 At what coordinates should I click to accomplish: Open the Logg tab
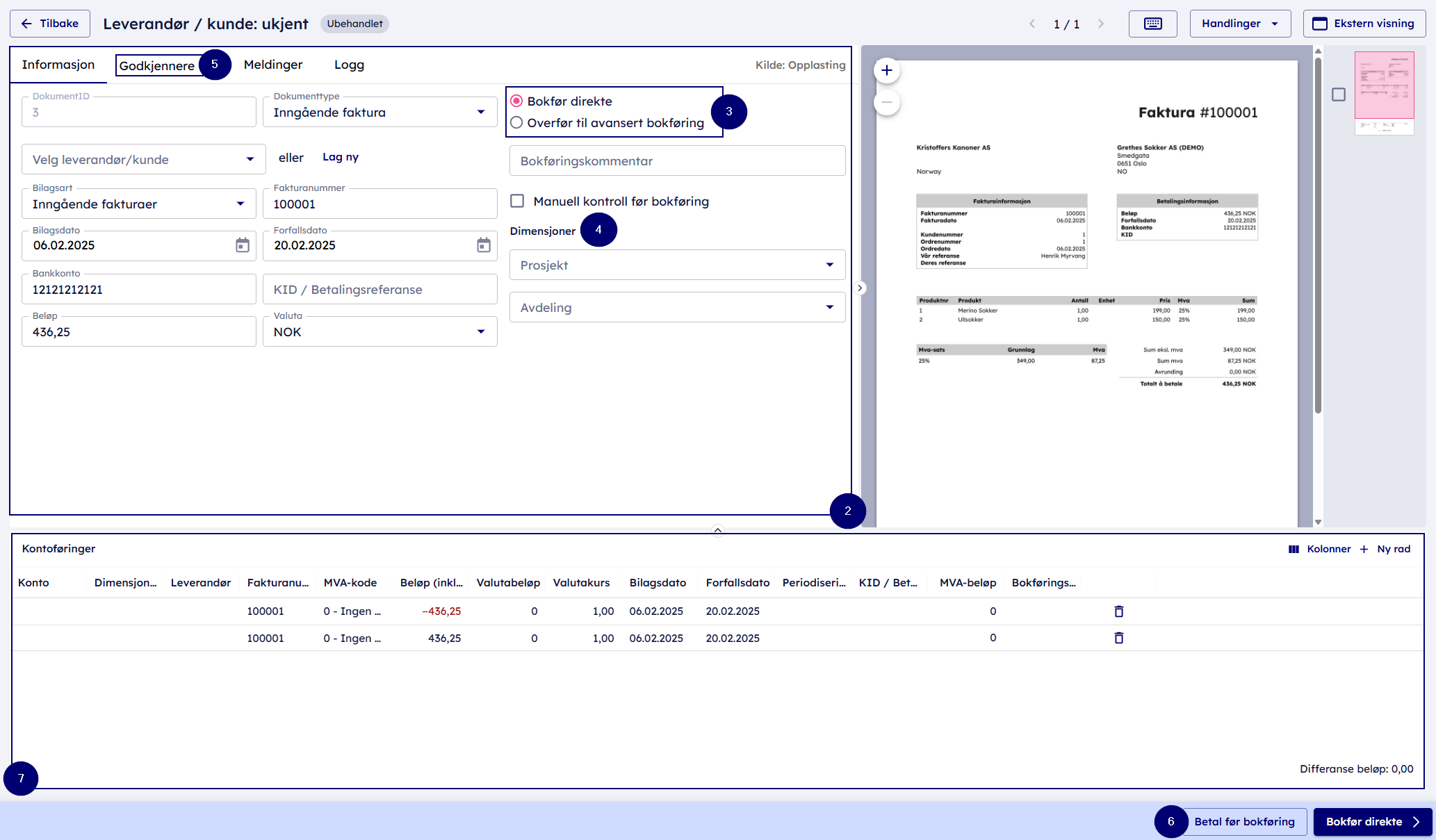pyautogui.click(x=349, y=65)
